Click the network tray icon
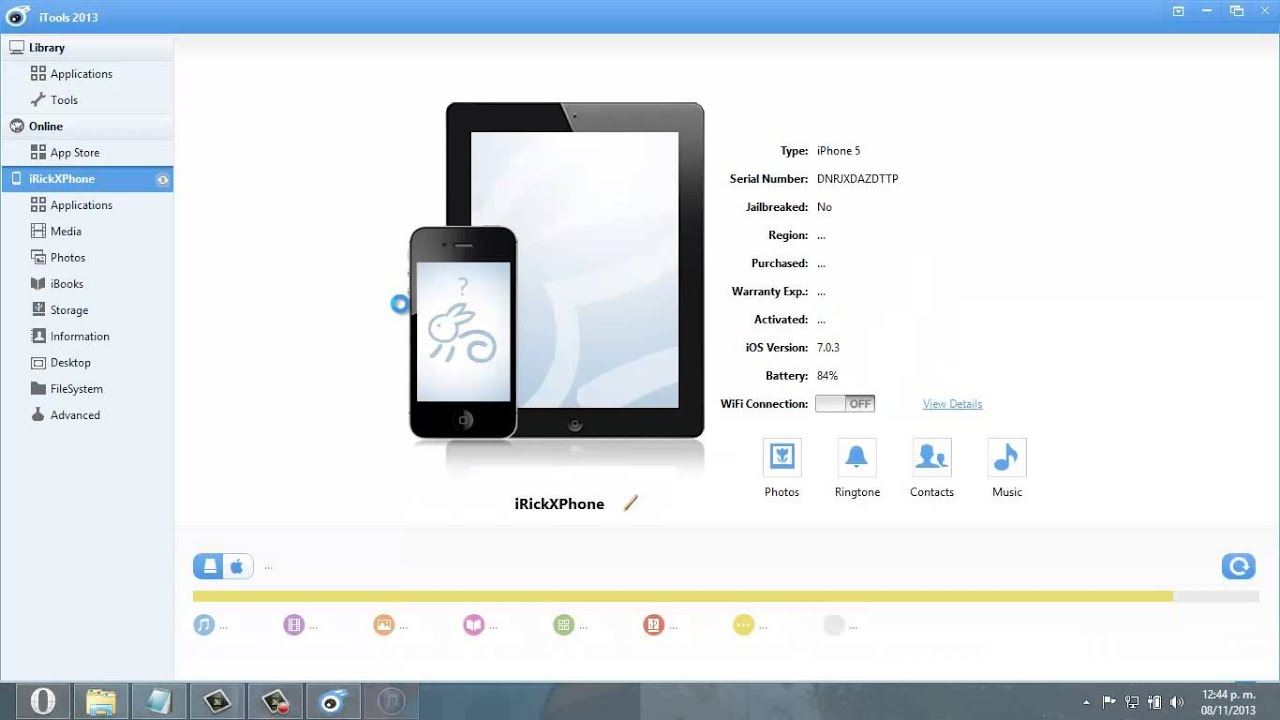The height and width of the screenshot is (720, 1280). point(1132,702)
